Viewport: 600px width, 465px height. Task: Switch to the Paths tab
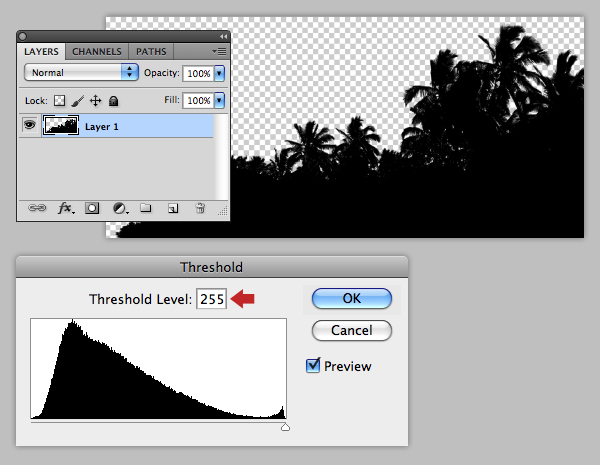click(x=151, y=52)
